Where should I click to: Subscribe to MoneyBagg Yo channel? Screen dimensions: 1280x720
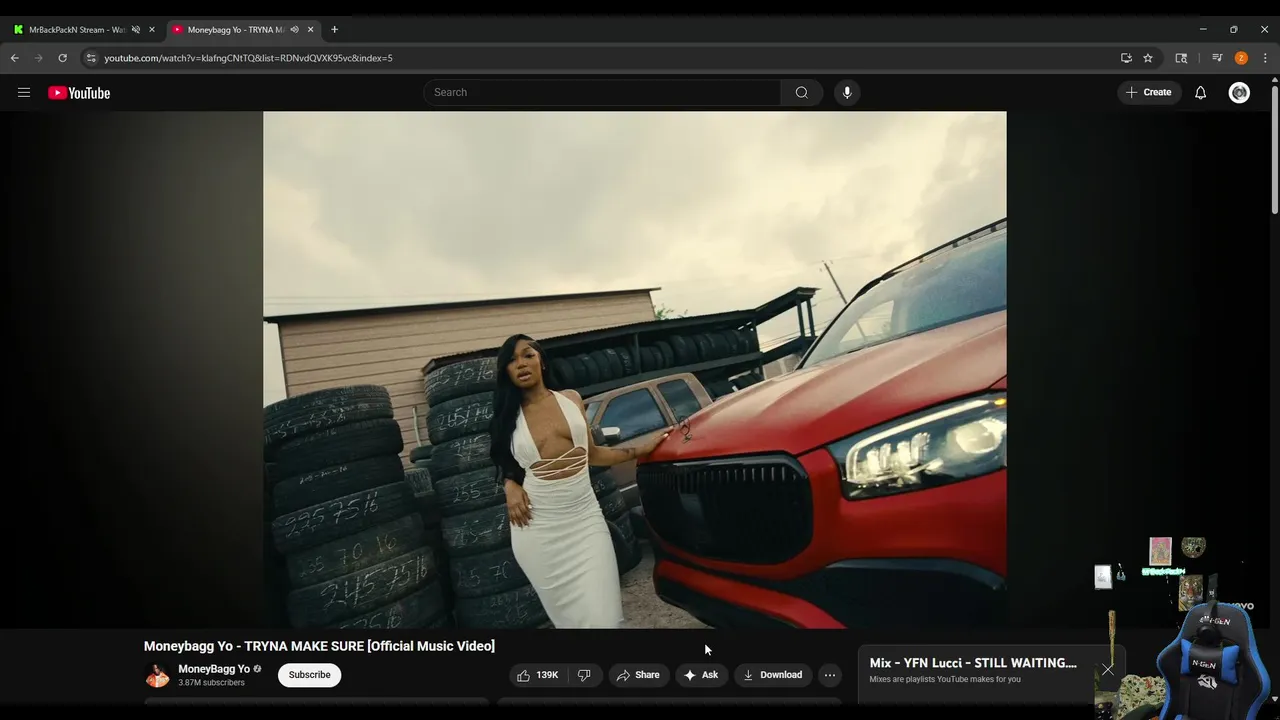point(309,675)
